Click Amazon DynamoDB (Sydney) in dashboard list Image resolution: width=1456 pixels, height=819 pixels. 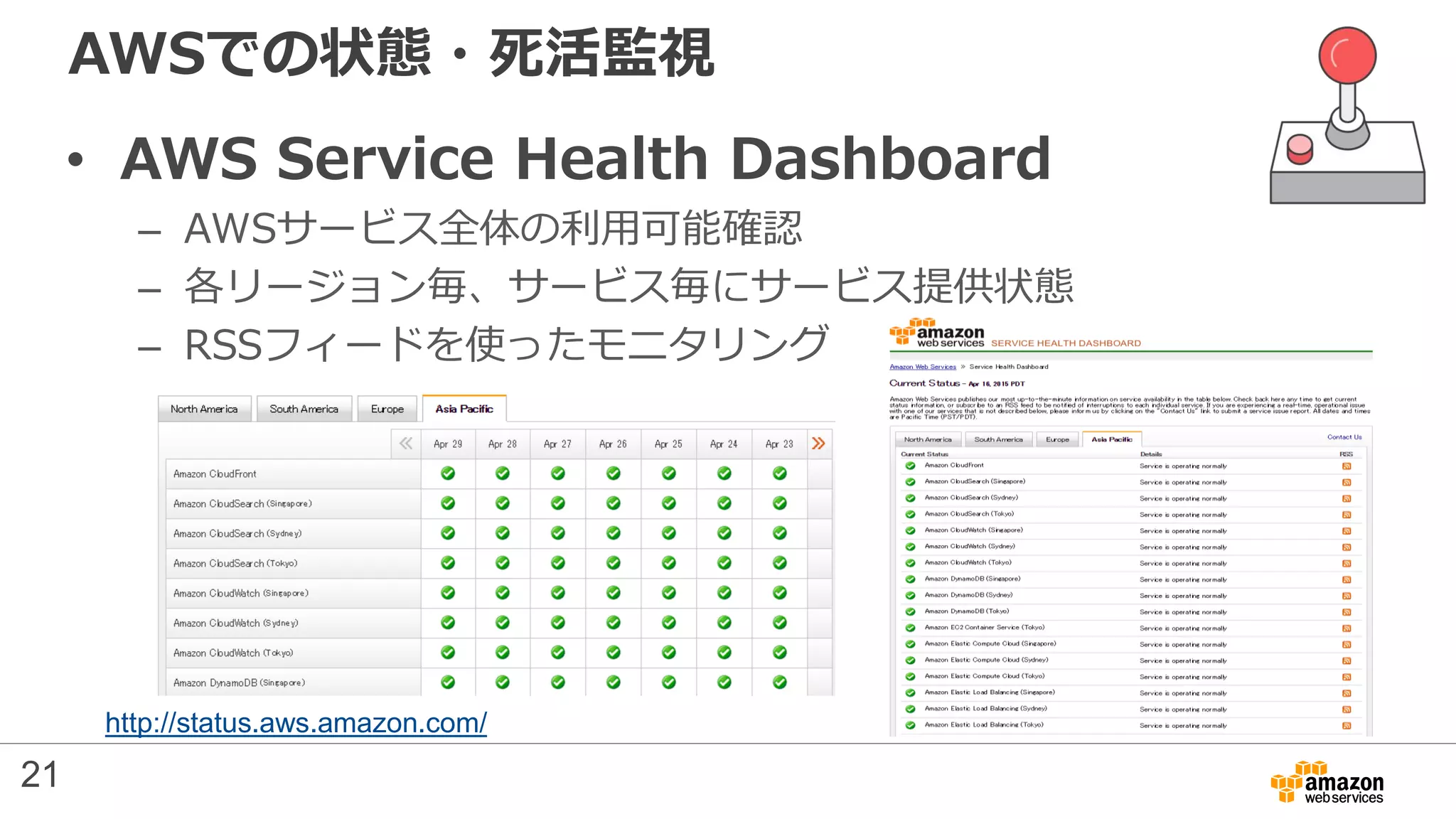pos(968,595)
